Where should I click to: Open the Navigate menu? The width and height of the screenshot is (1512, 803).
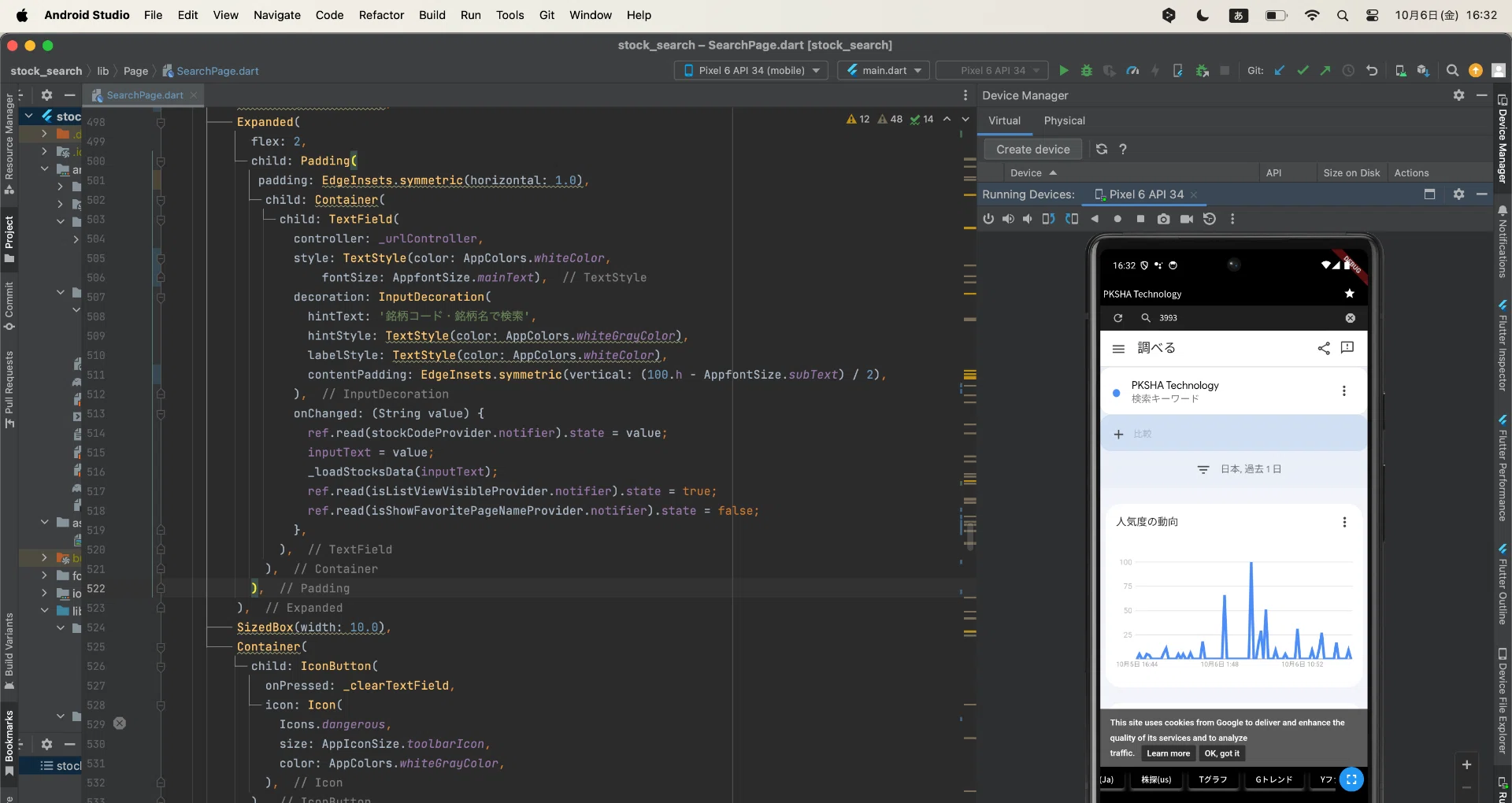tap(277, 15)
